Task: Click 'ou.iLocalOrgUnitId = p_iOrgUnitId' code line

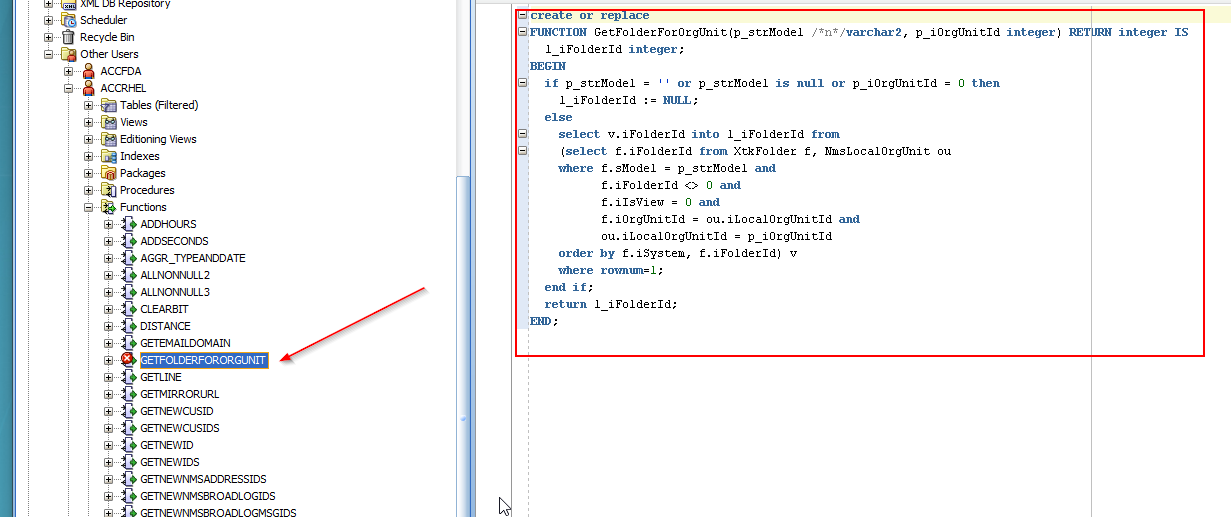Action: 716,236
